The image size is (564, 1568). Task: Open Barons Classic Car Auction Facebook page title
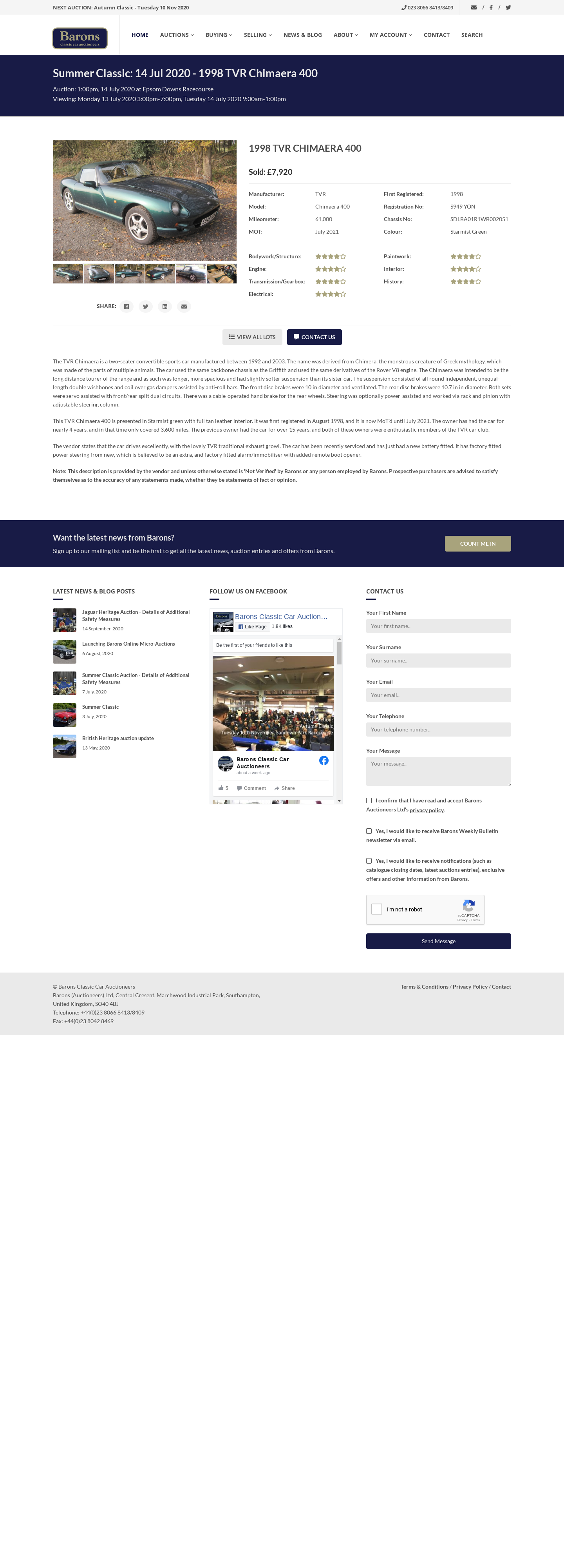(281, 617)
